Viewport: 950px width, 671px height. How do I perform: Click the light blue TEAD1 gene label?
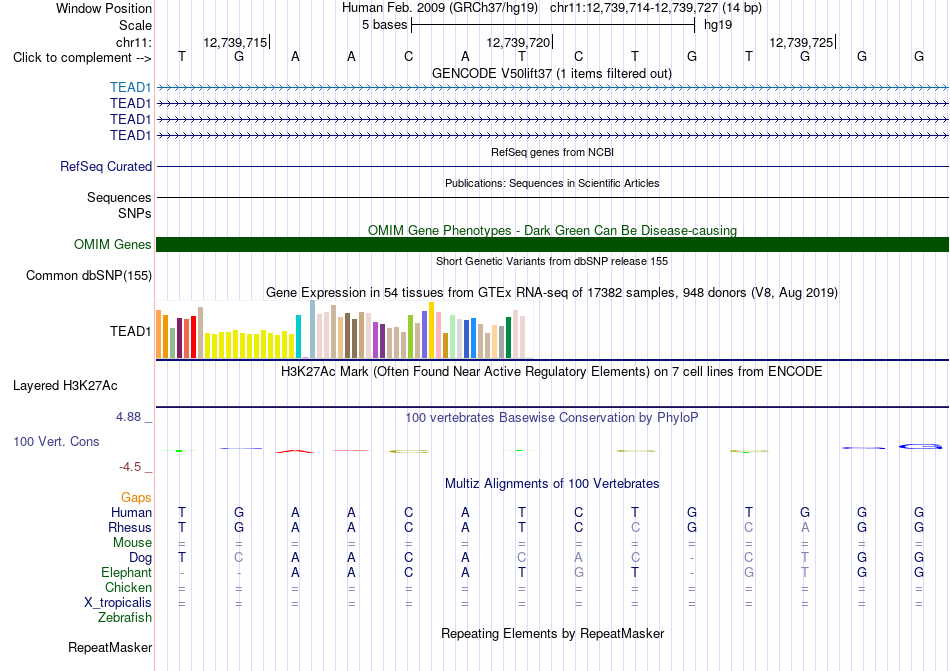click(x=130, y=88)
